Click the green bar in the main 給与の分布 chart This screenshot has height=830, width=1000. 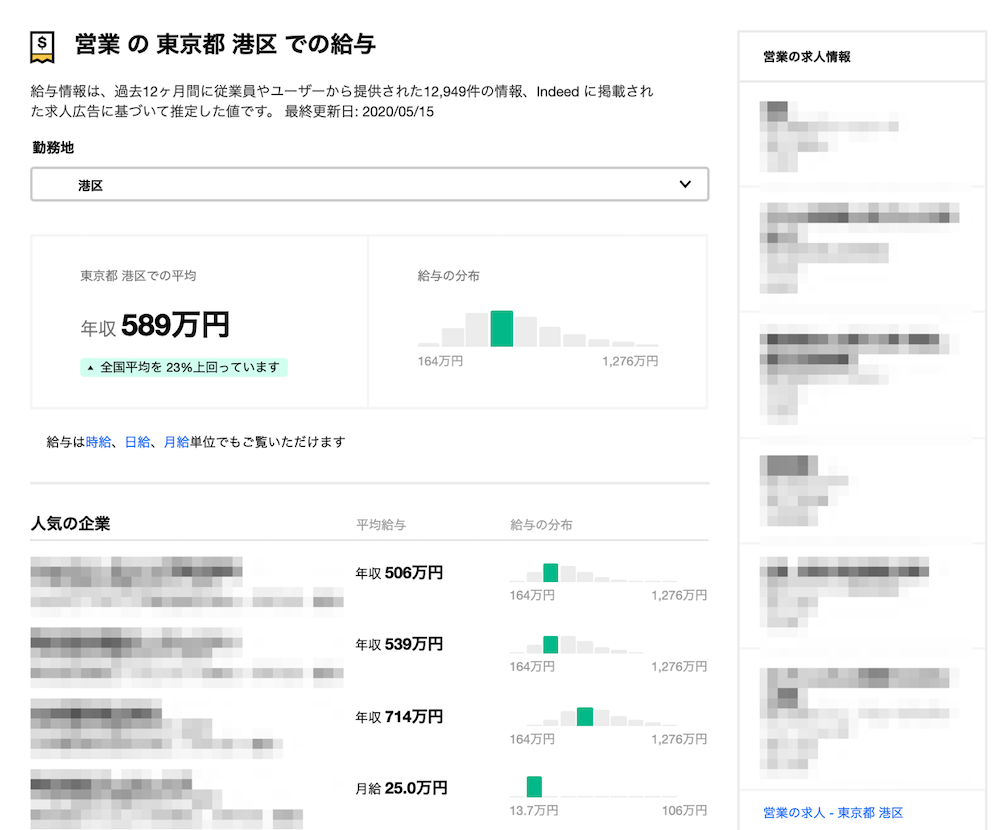[502, 329]
